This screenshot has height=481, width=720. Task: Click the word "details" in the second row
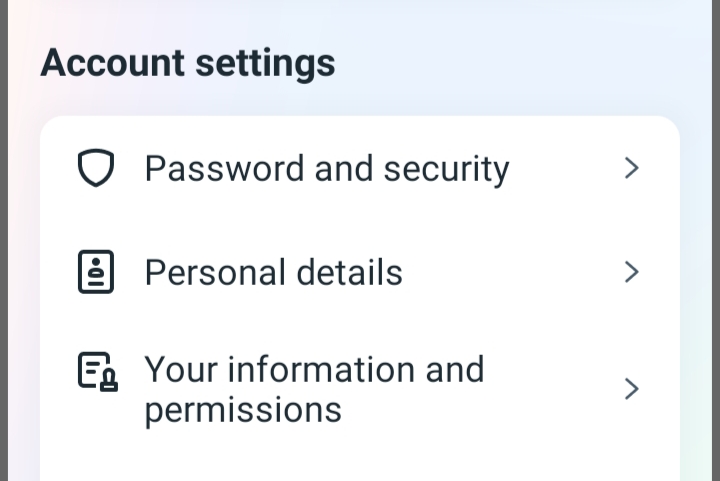point(350,272)
